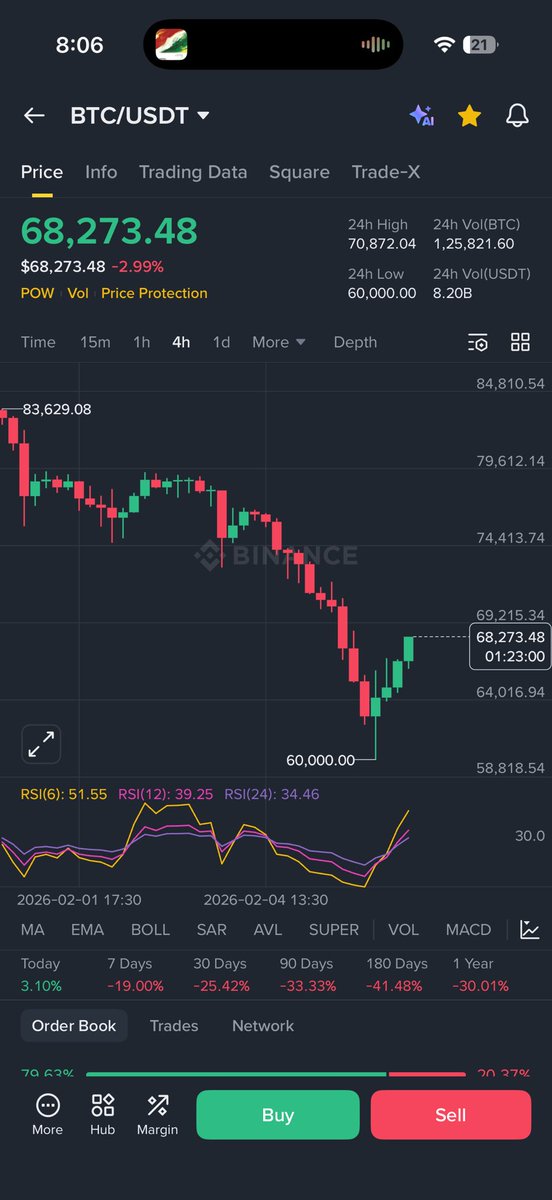The image size is (552, 1200).
Task: Open BTC/USDT pair selector dropdown
Action: (140, 116)
